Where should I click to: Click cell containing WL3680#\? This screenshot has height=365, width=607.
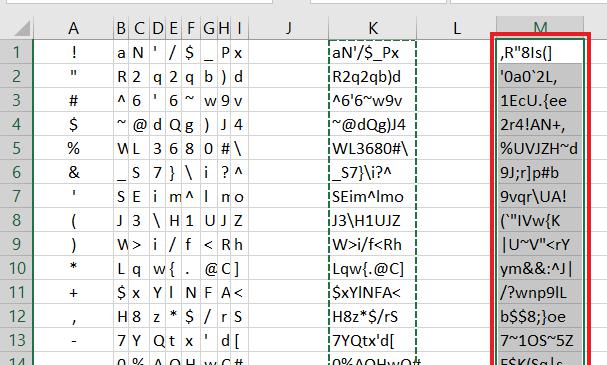(x=372, y=148)
